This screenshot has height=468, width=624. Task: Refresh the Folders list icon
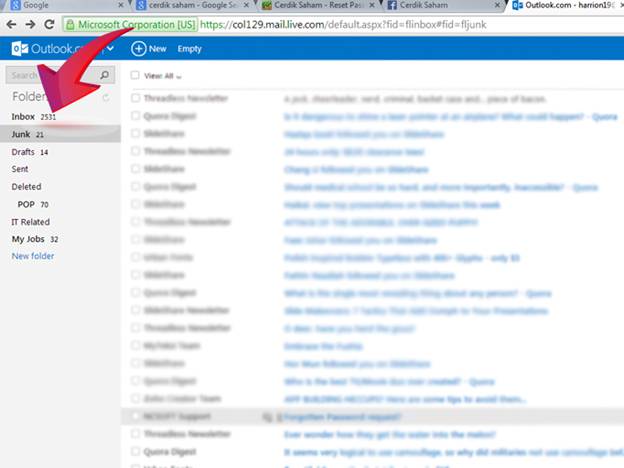pos(106,98)
